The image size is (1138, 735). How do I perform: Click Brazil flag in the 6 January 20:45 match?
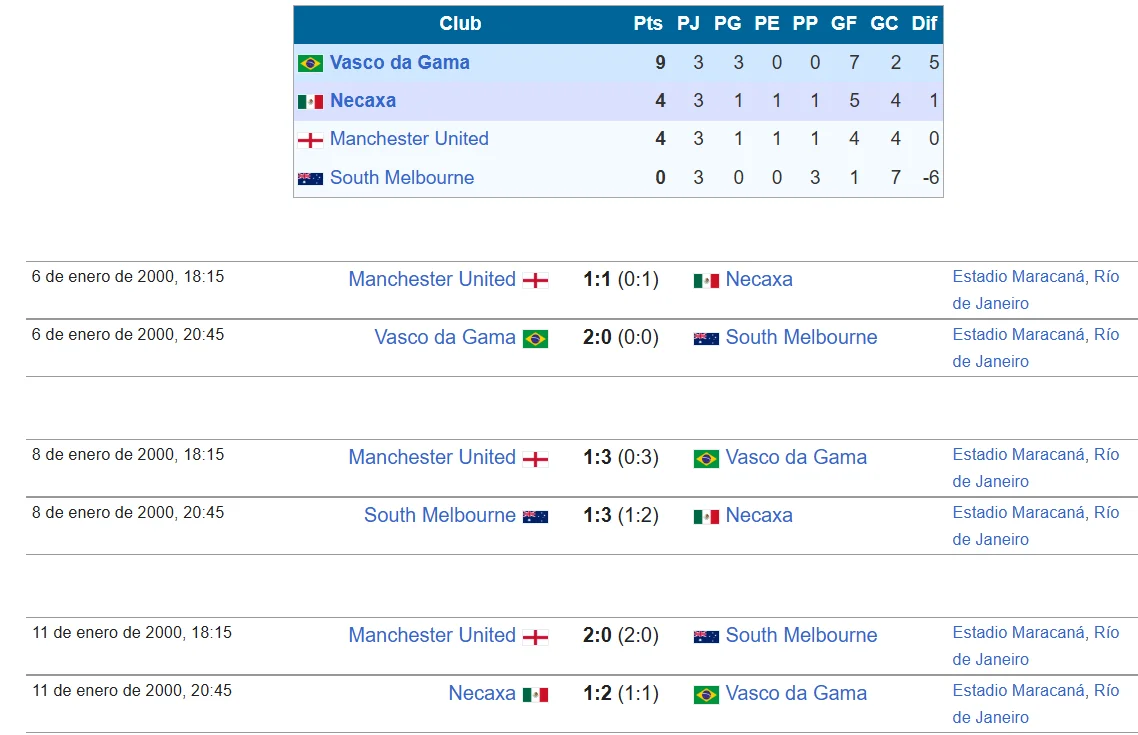[x=536, y=338]
